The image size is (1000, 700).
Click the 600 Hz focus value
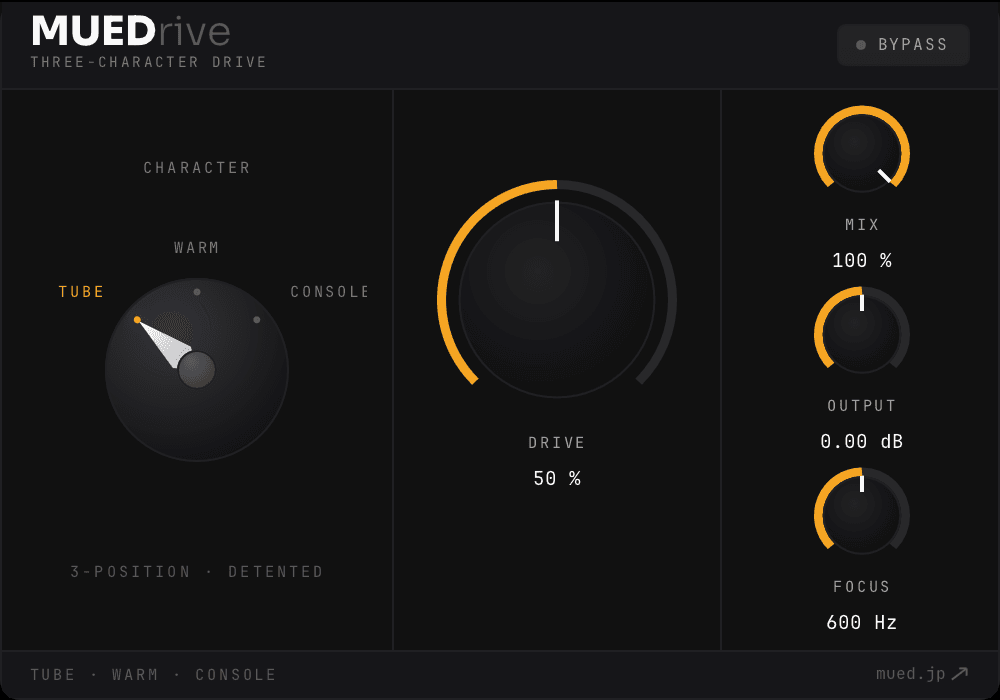click(x=862, y=622)
